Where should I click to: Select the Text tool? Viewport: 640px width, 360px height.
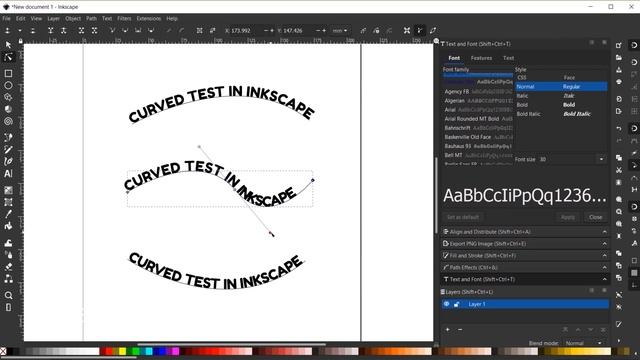click(8, 173)
